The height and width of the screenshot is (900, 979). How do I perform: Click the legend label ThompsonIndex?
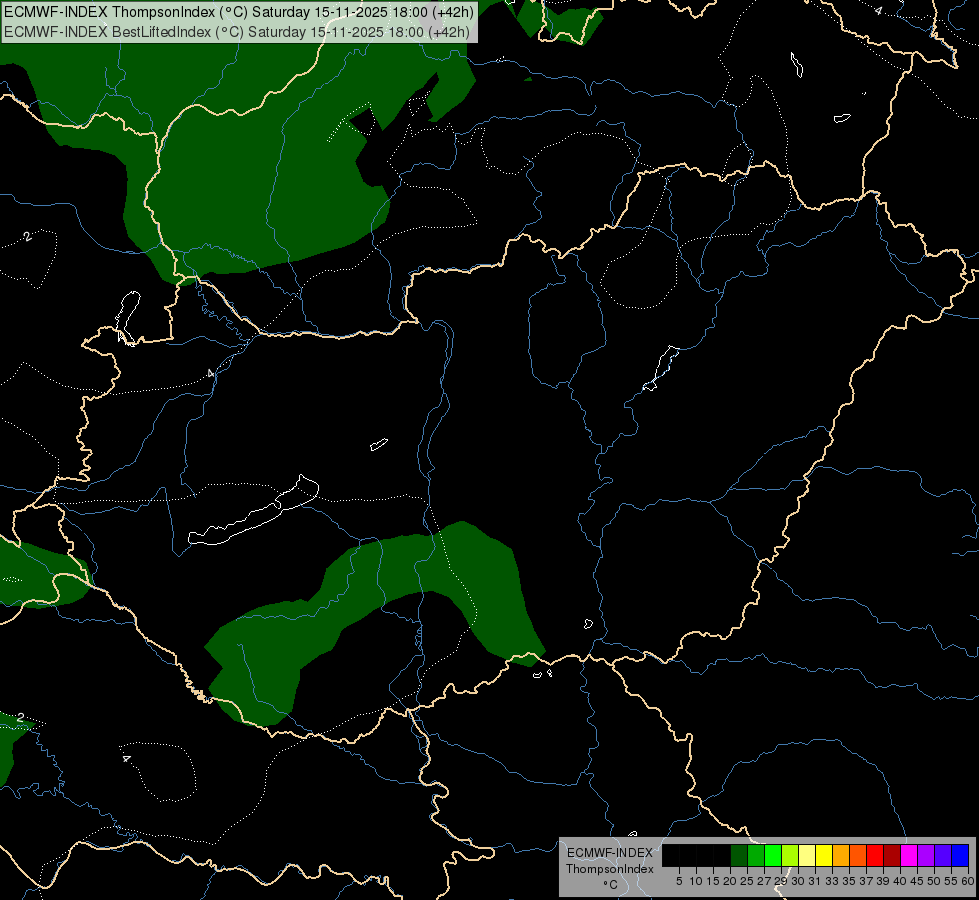coord(610,869)
